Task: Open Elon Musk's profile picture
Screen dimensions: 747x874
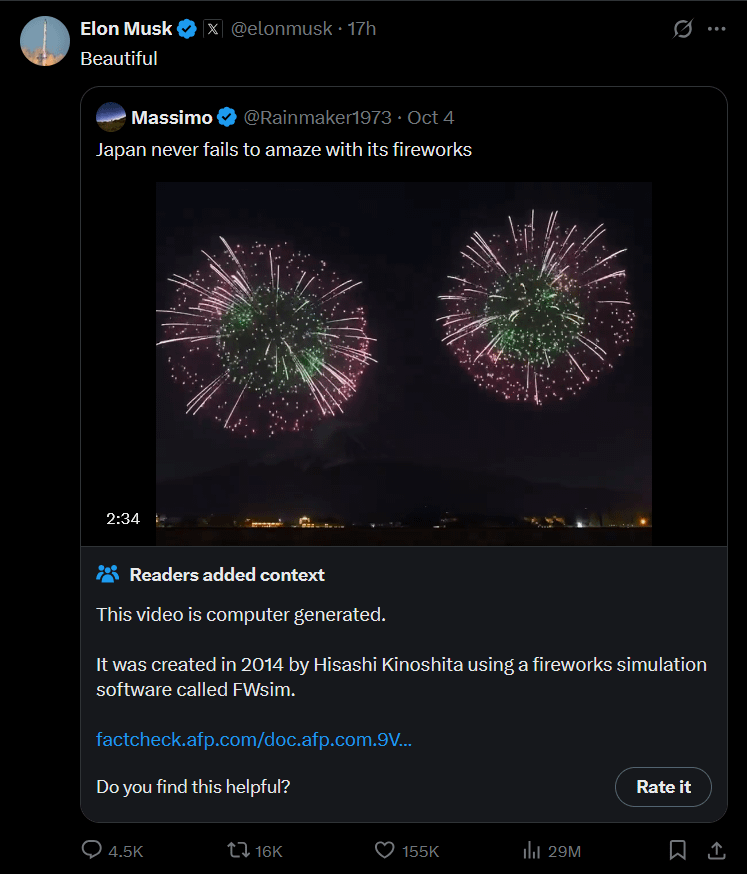Action: click(45, 41)
